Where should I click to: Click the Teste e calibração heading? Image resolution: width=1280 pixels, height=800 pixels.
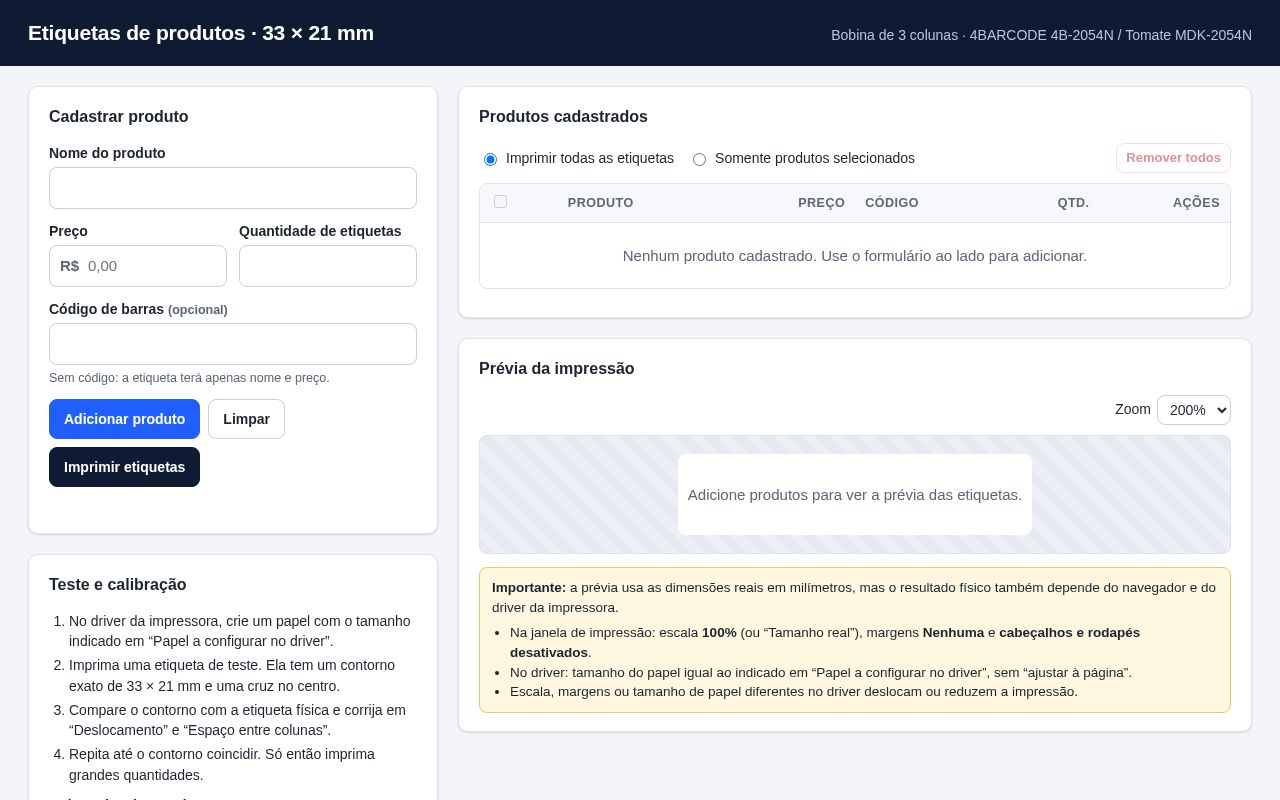point(118,585)
